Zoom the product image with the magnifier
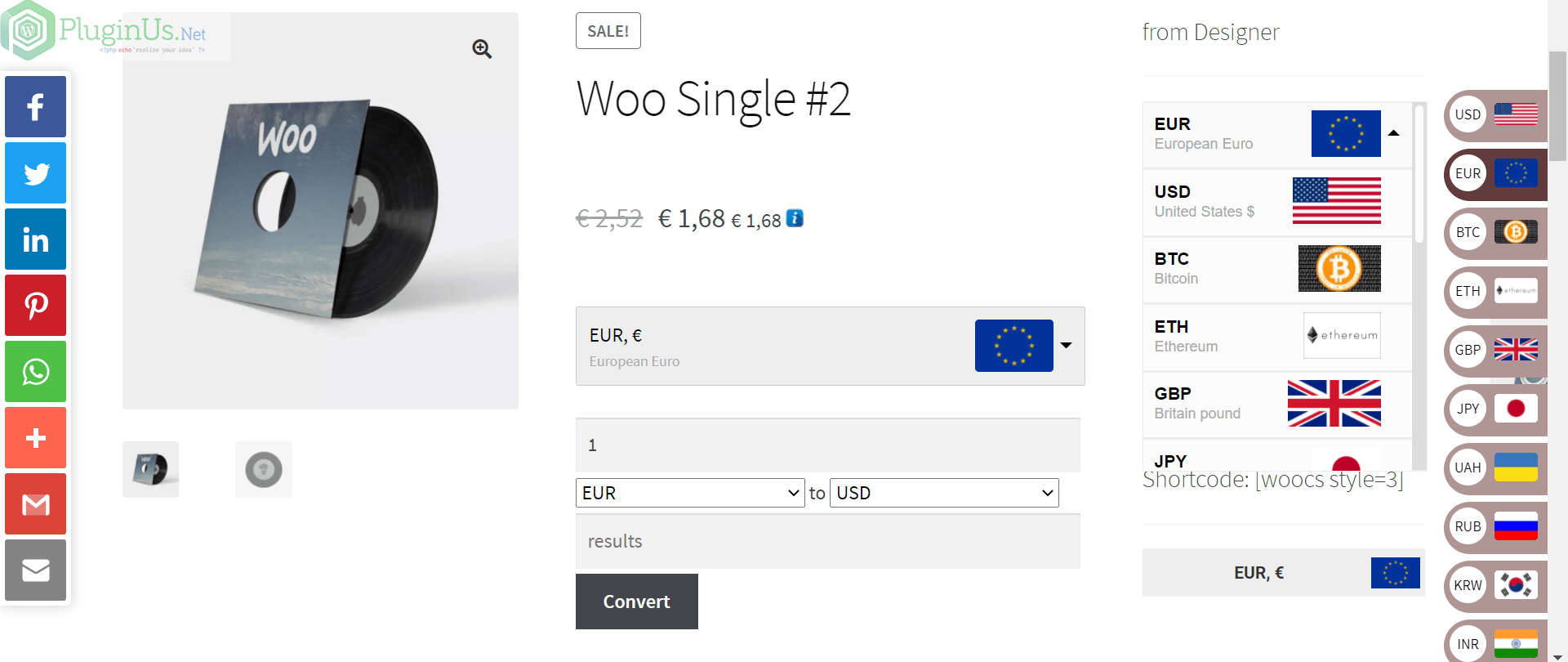1568x662 pixels. (482, 49)
